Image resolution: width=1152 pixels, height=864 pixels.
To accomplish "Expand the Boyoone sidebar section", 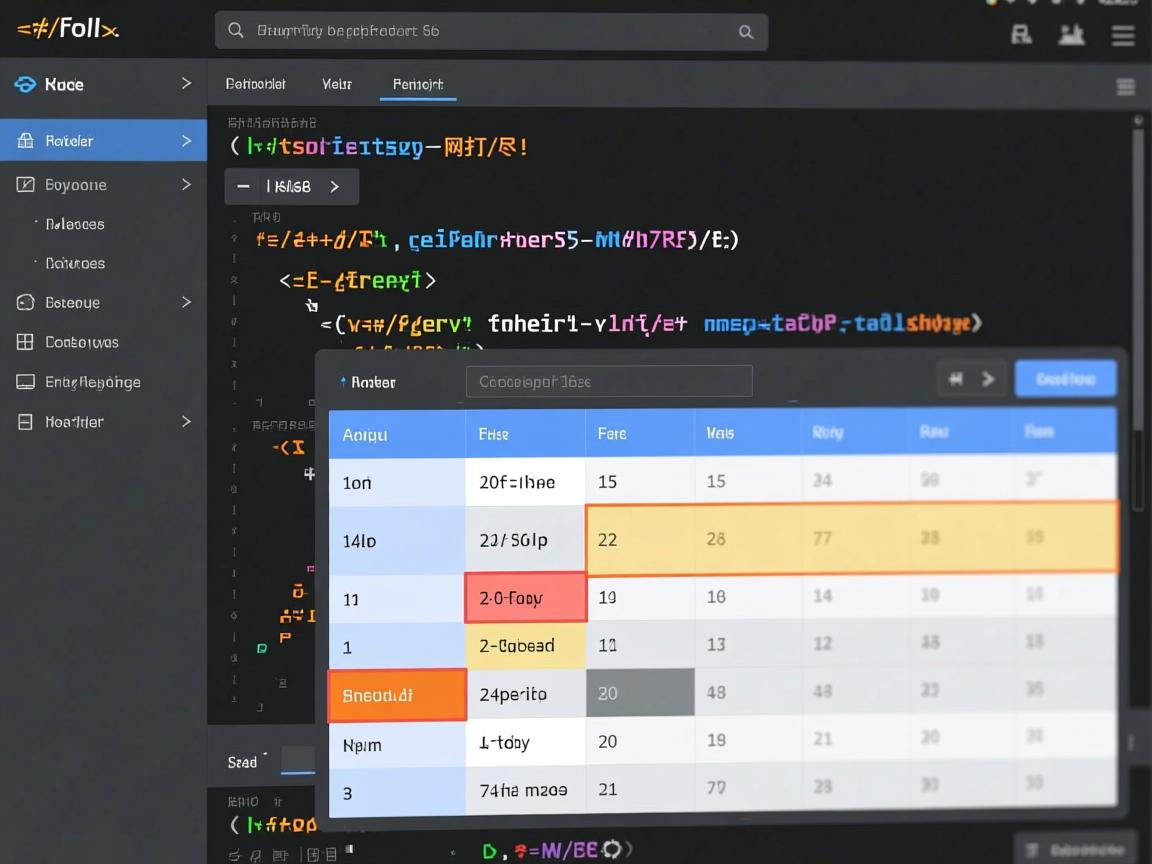I will click(186, 185).
